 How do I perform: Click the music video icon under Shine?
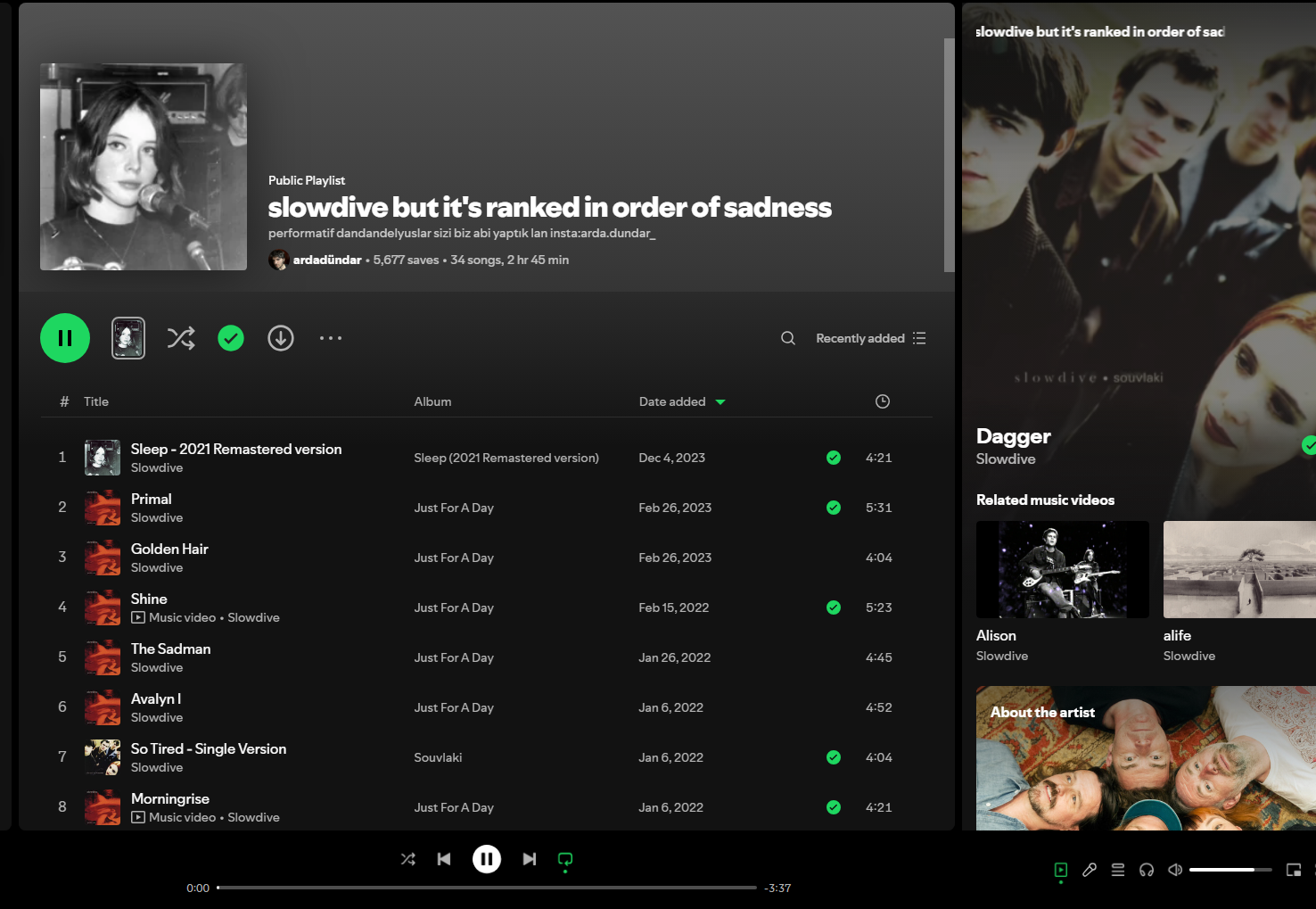tap(138, 617)
